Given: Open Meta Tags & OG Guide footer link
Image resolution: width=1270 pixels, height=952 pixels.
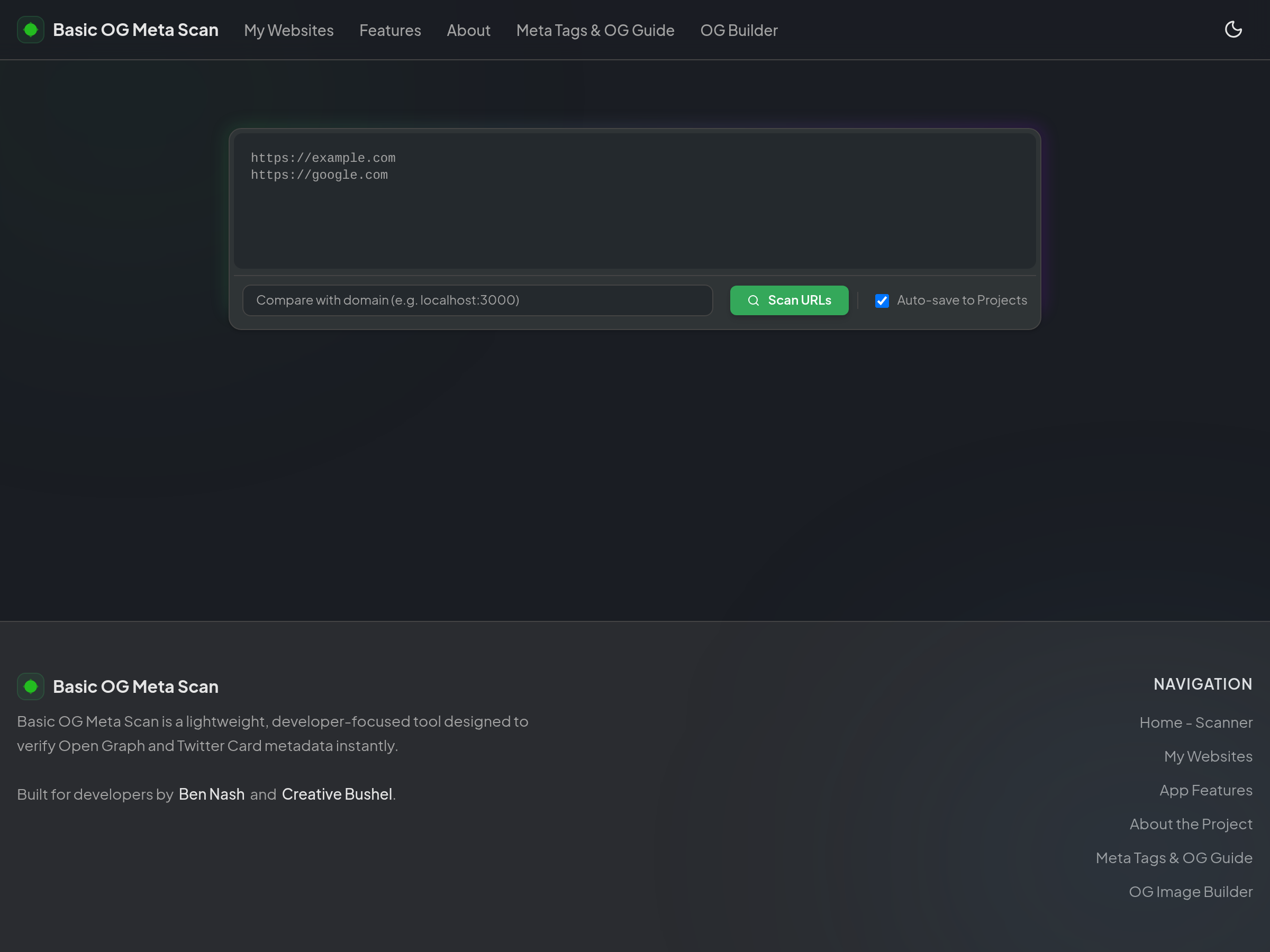Looking at the screenshot, I should click(1174, 858).
